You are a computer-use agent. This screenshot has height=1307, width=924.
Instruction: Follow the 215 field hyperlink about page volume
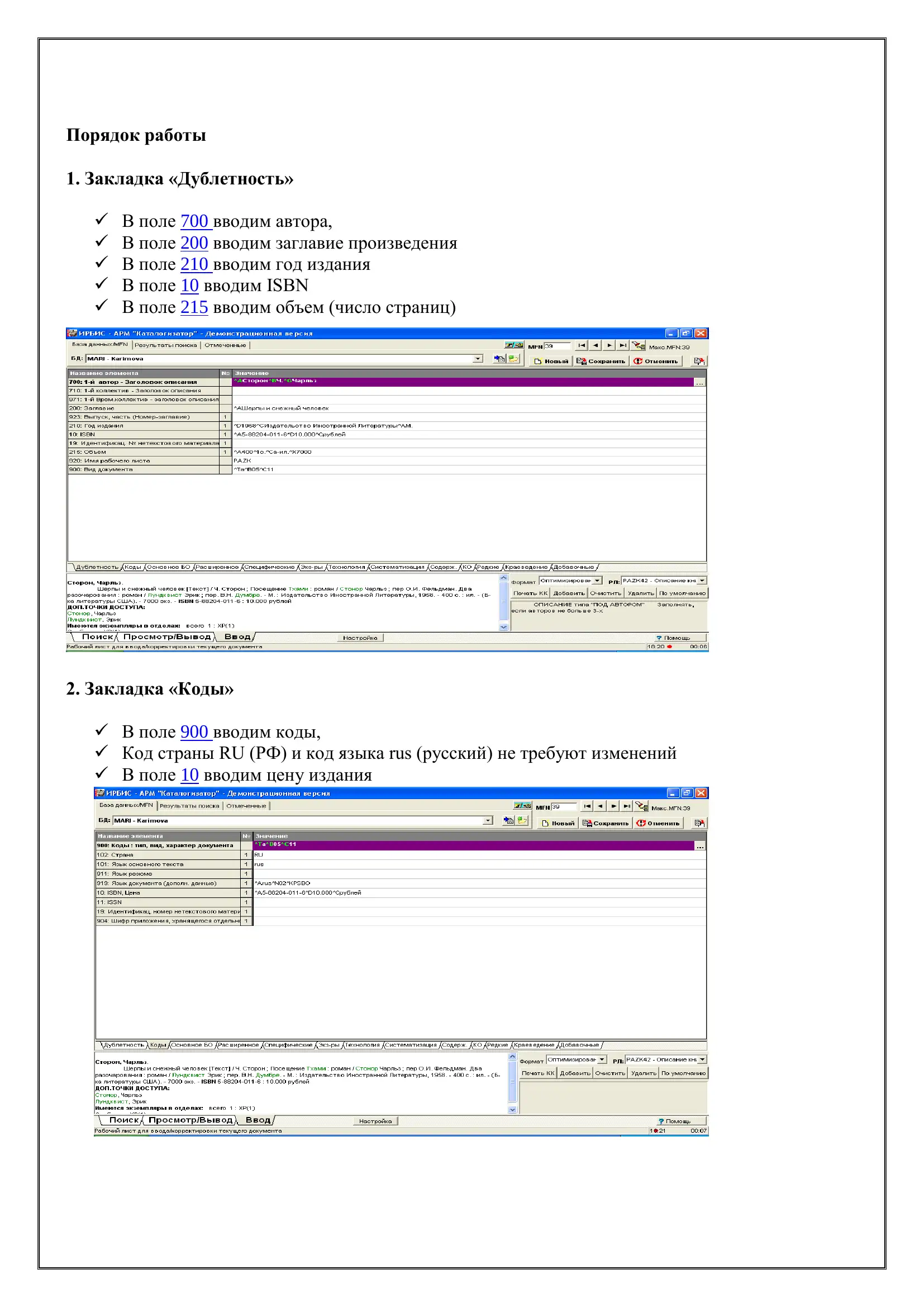(194, 307)
